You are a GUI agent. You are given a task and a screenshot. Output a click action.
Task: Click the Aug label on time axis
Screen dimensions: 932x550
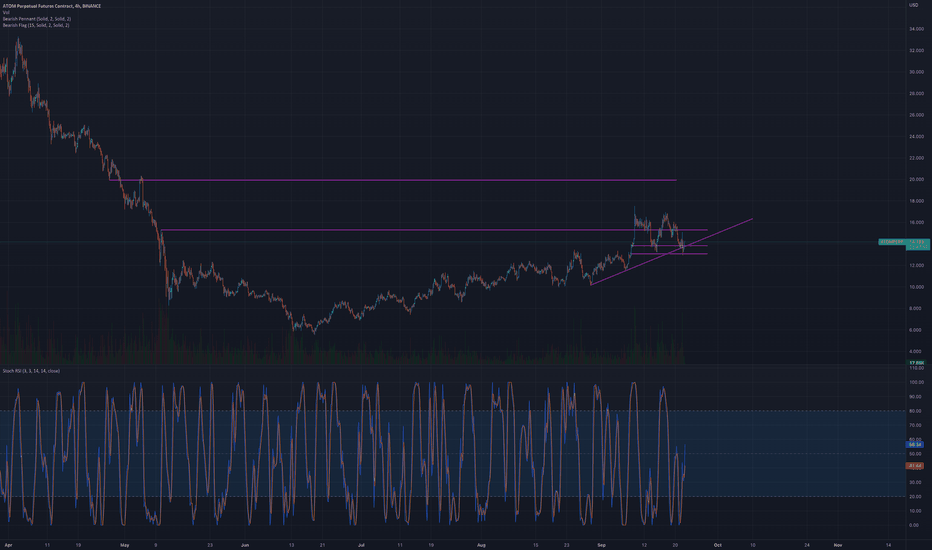(481, 545)
